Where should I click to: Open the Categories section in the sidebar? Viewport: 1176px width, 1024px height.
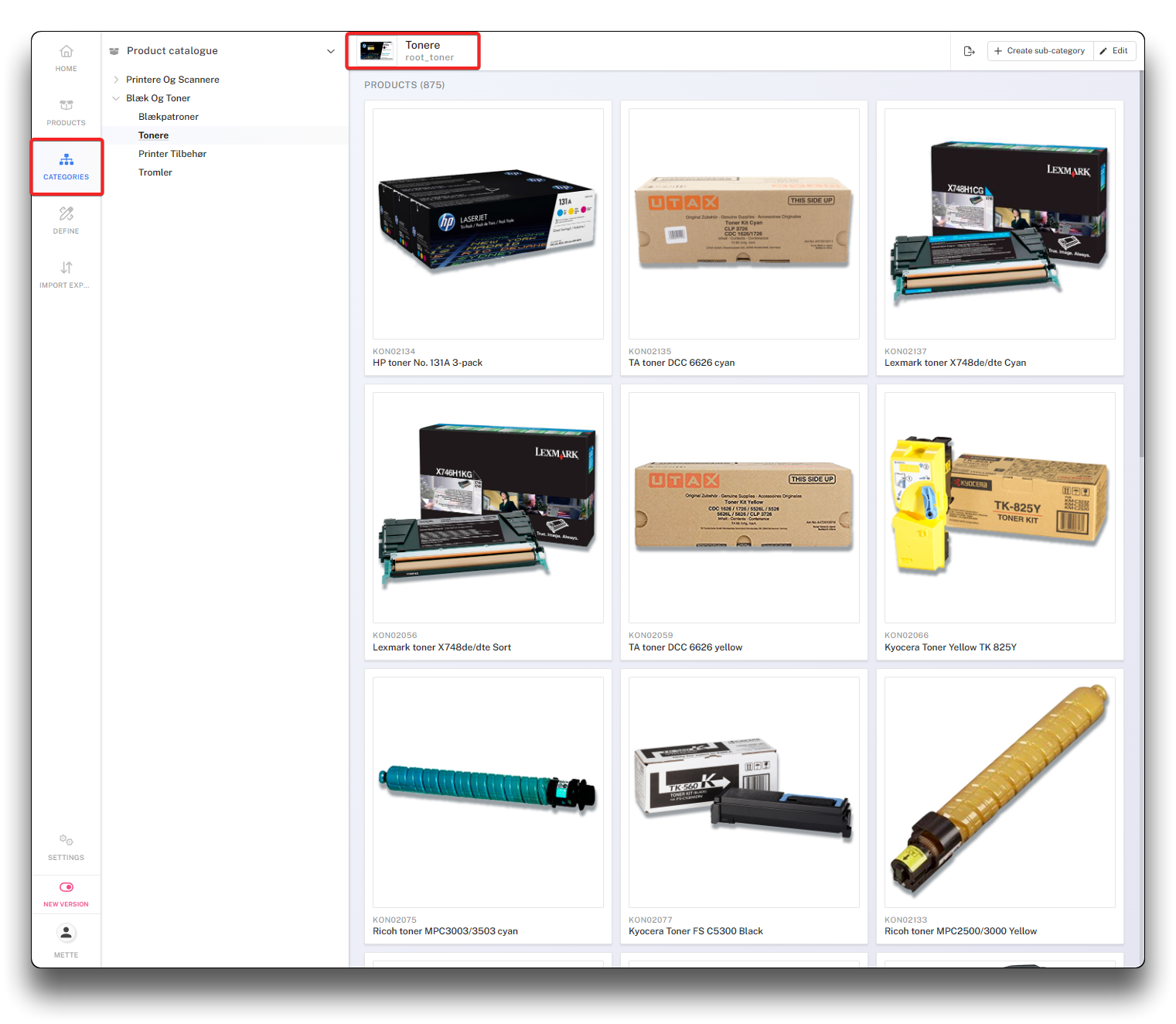[66, 166]
